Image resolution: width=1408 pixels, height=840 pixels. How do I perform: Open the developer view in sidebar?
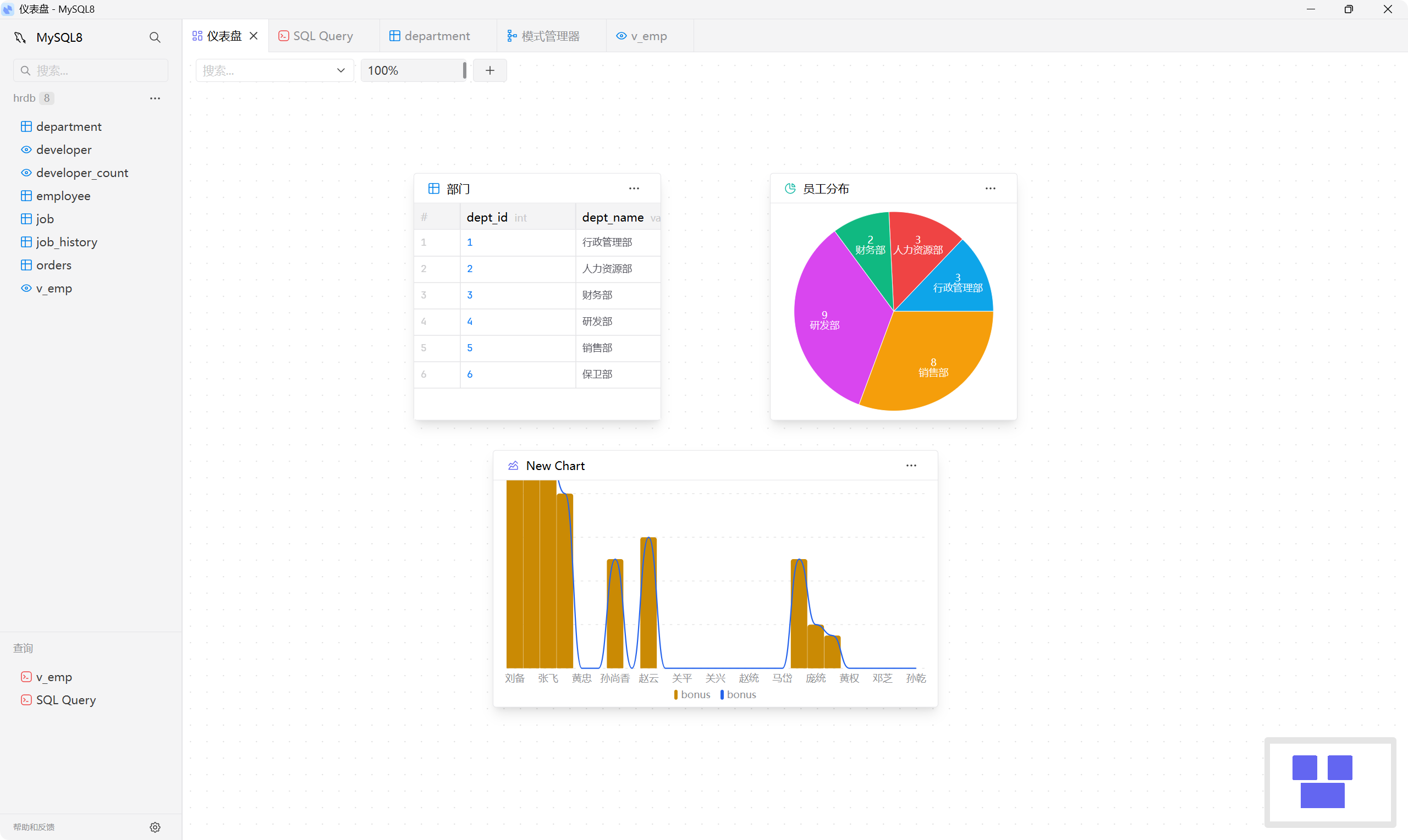coord(63,150)
